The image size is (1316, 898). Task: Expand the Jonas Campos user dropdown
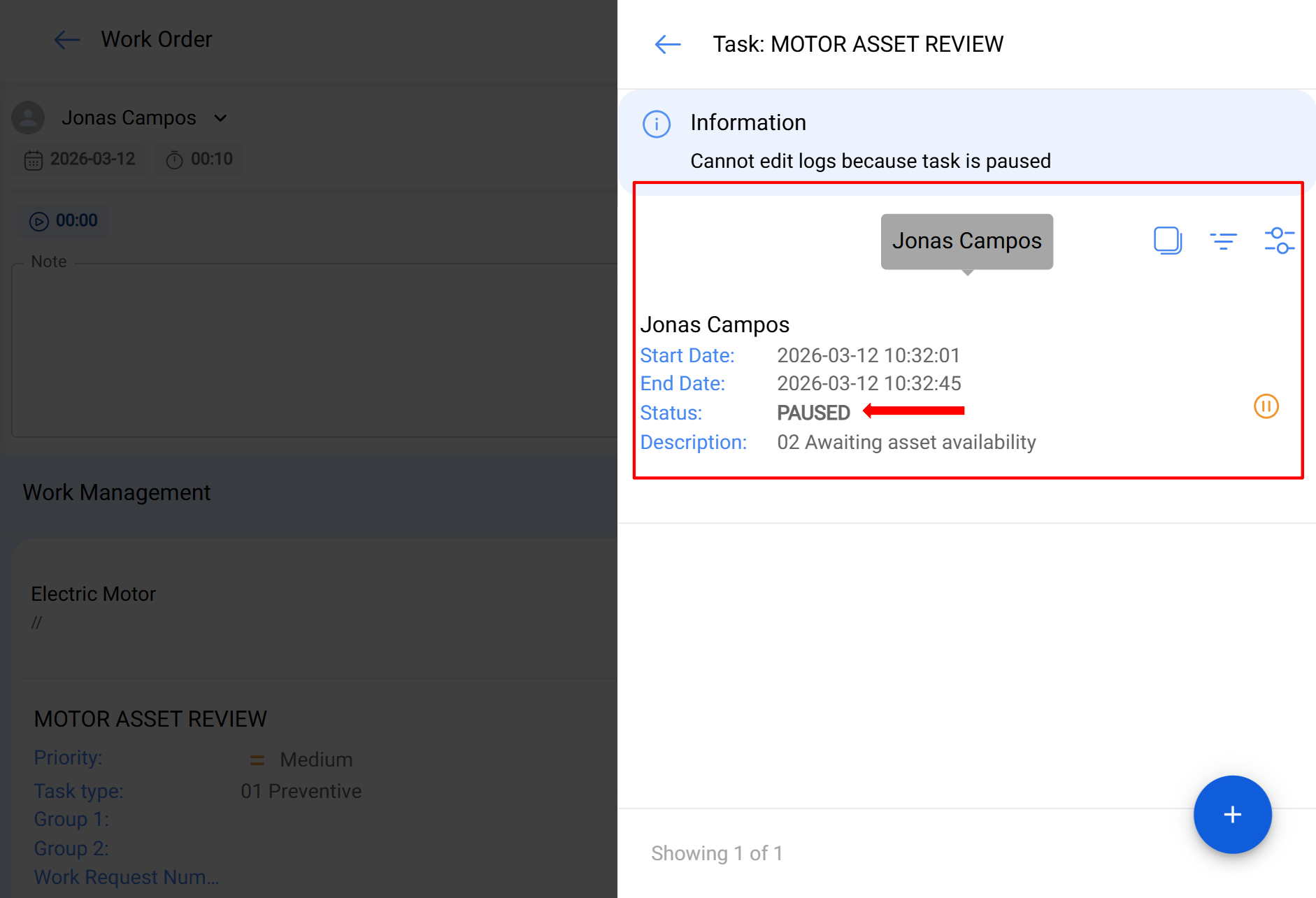coord(220,118)
